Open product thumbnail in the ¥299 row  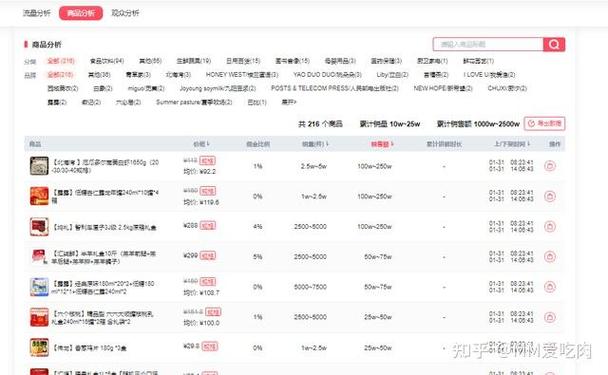click(x=39, y=257)
